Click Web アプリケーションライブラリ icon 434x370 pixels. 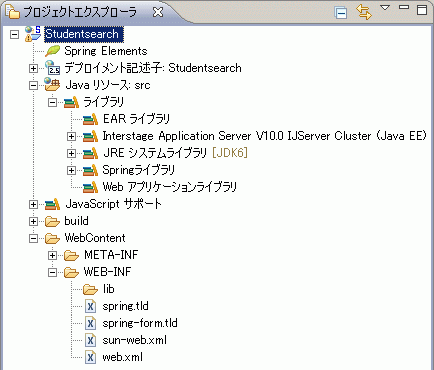(90, 187)
